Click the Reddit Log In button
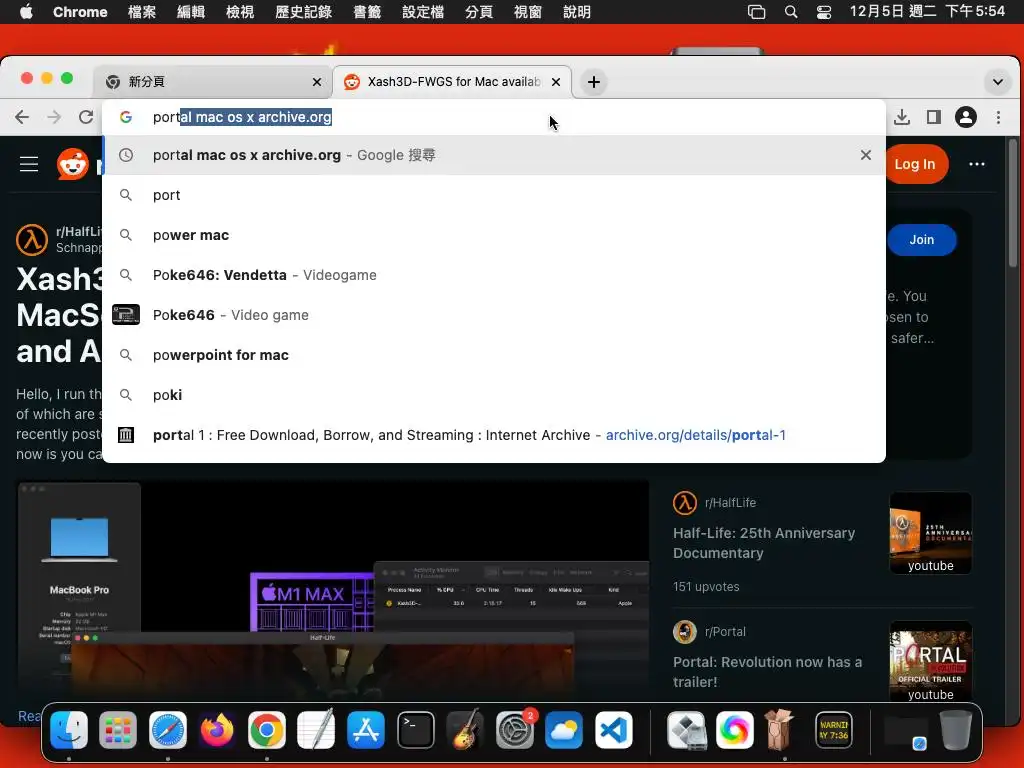Screen dimensions: 1024x768 (x=914, y=164)
